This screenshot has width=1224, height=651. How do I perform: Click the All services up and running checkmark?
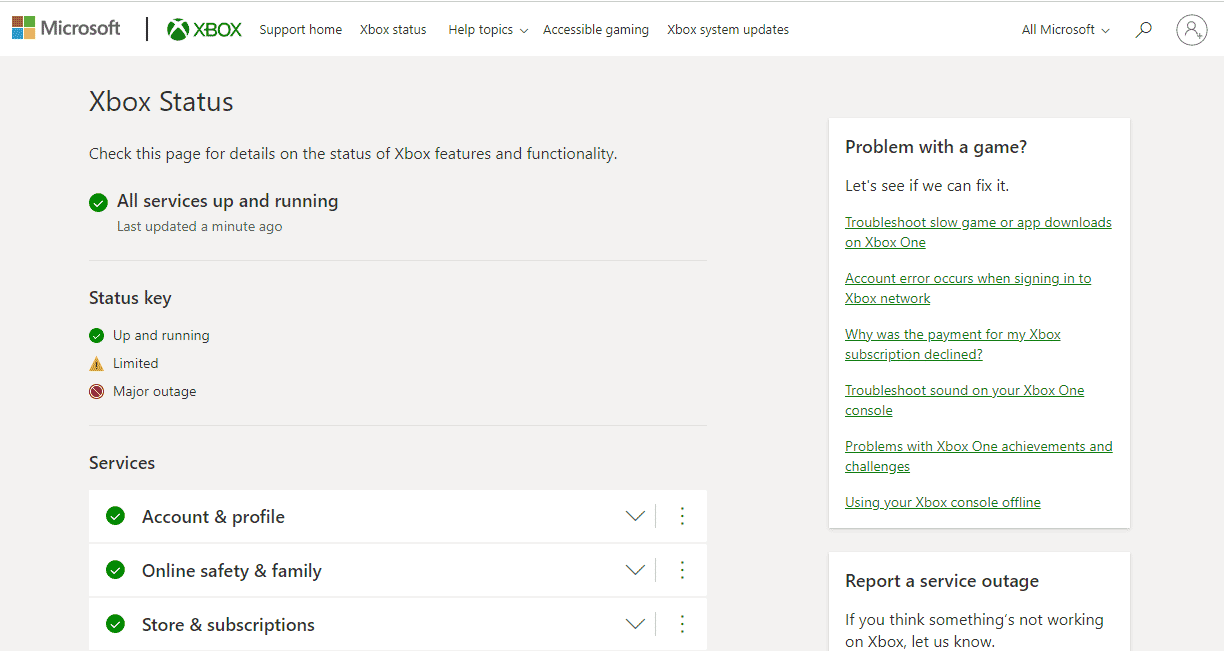pyautogui.click(x=98, y=203)
